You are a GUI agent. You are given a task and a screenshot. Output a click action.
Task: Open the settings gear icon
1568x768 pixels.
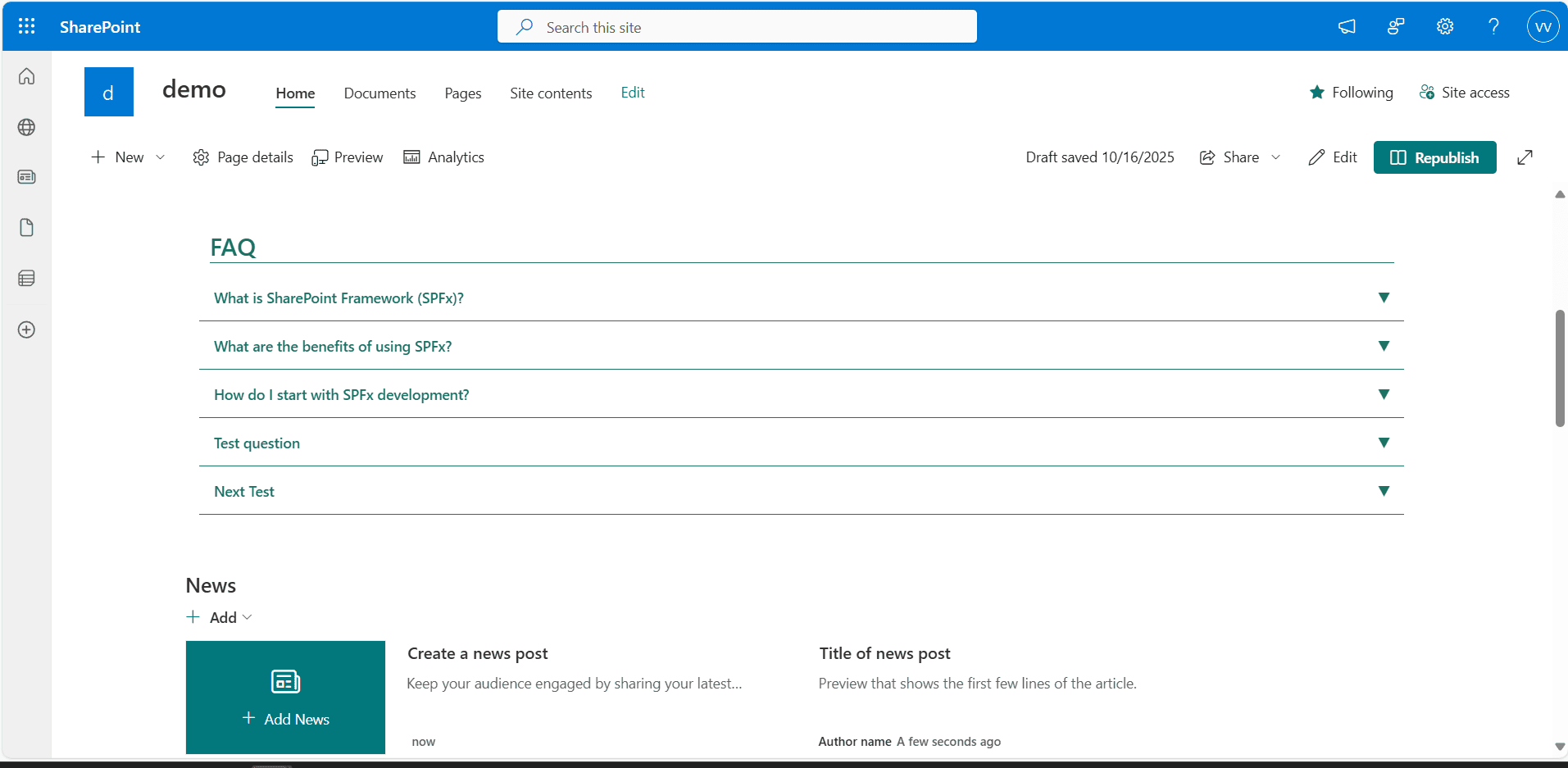(1444, 26)
